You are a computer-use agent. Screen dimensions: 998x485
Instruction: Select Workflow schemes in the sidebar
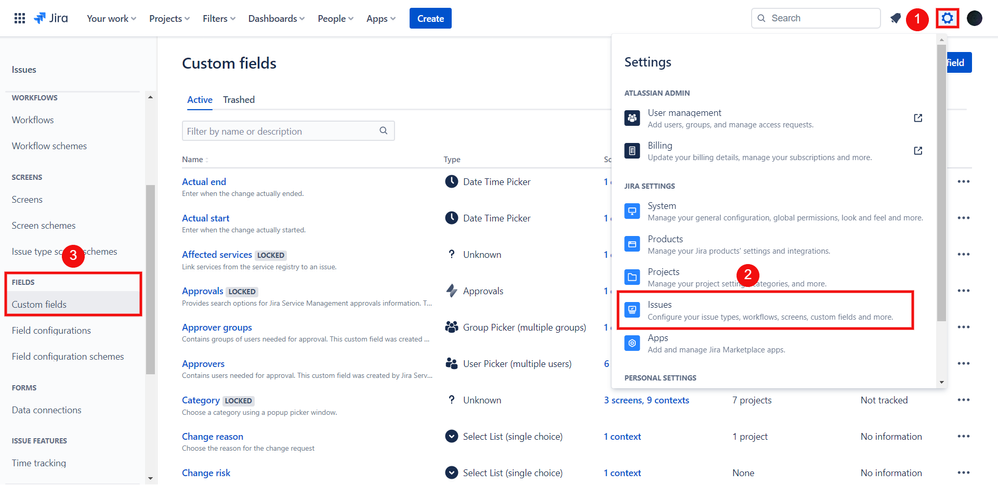49,146
